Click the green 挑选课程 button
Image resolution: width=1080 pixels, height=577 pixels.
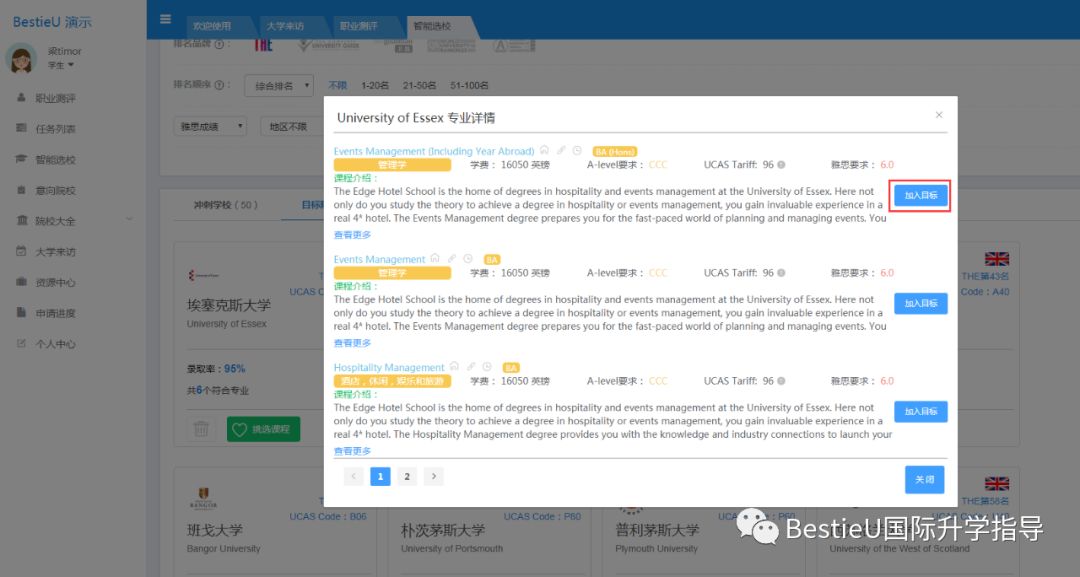click(263, 429)
